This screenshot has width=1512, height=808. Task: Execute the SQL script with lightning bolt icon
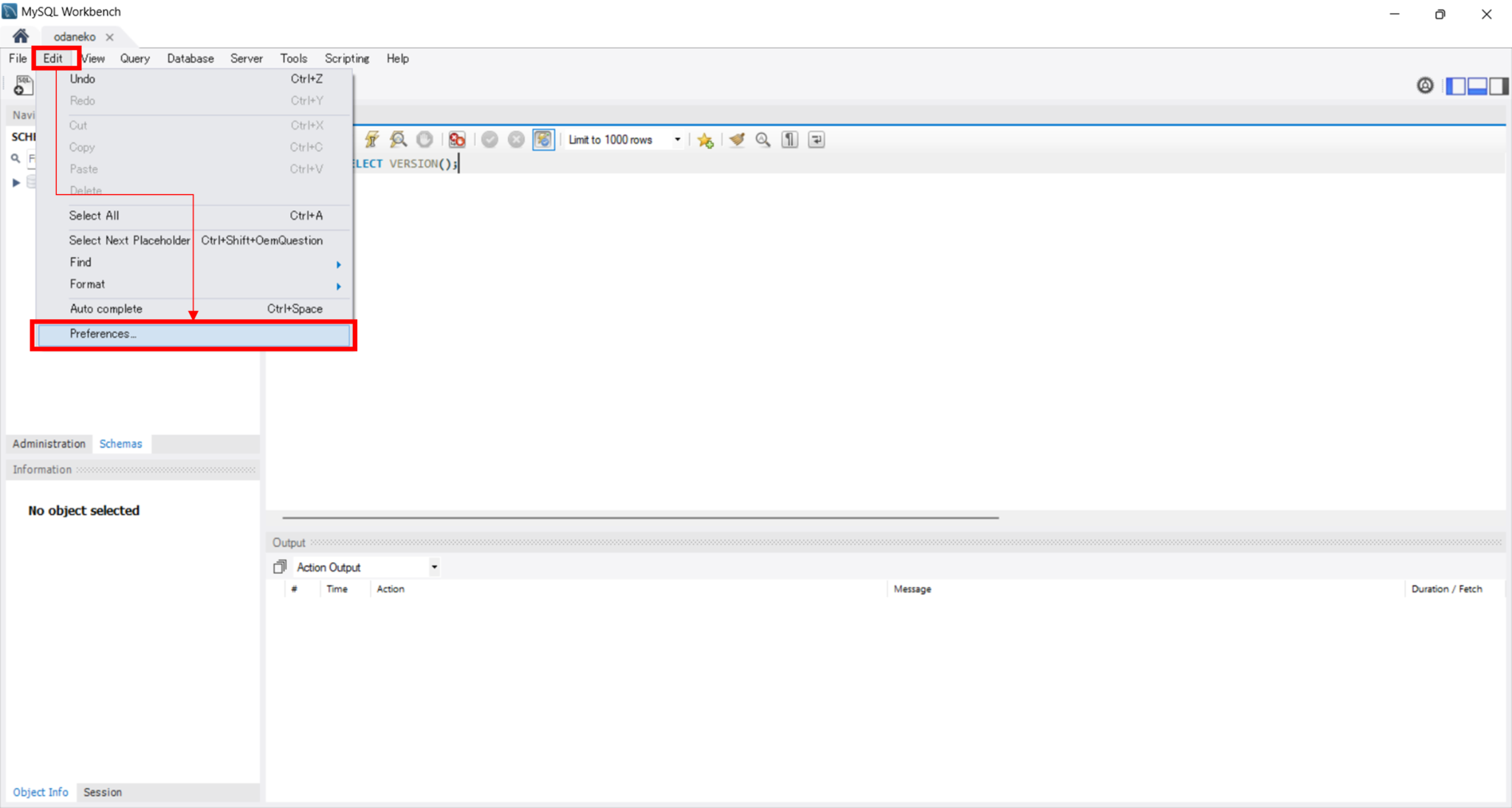coord(373,140)
